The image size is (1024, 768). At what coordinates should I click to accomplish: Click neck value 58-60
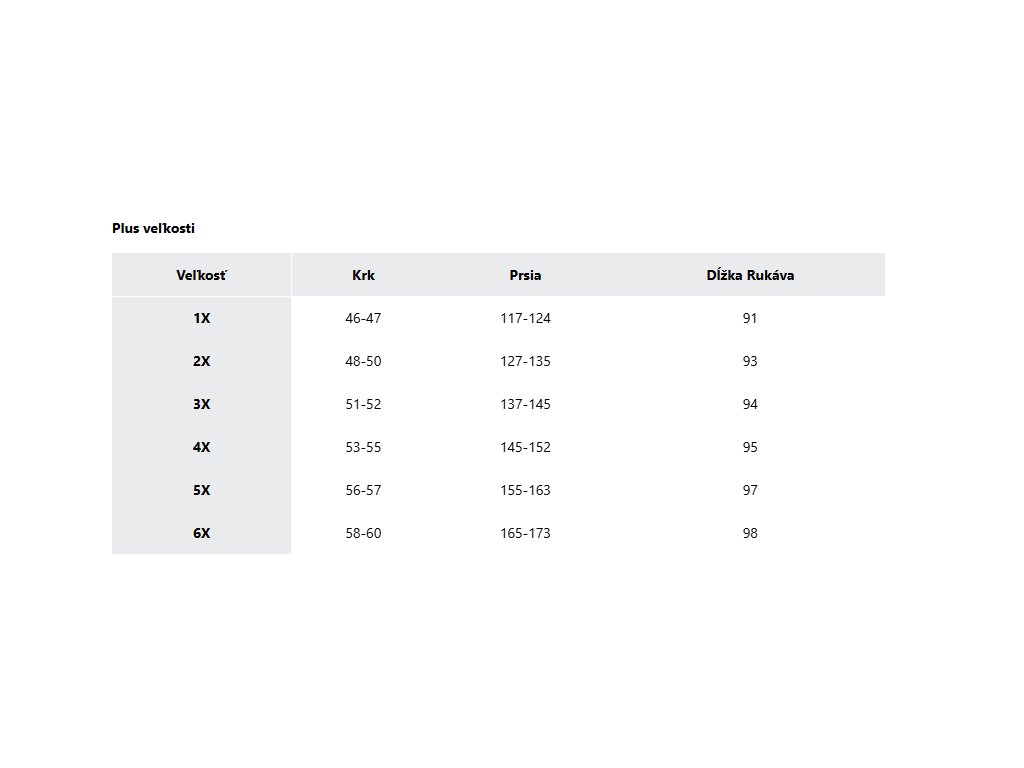363,534
